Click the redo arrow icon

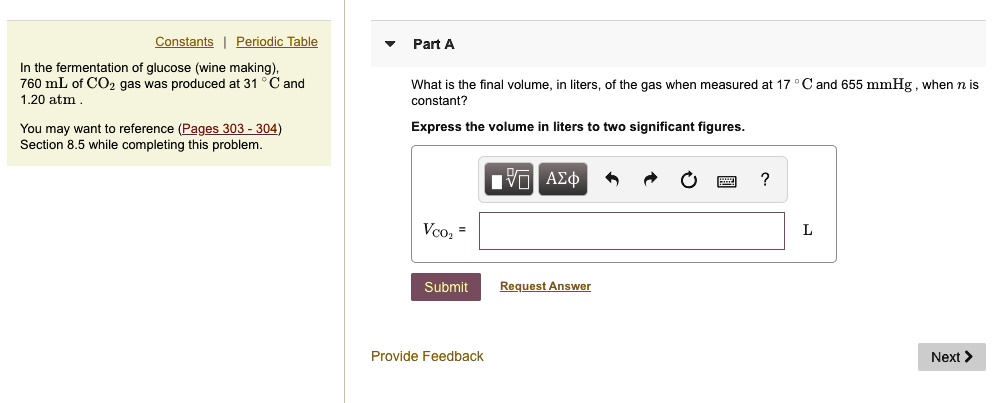click(650, 181)
